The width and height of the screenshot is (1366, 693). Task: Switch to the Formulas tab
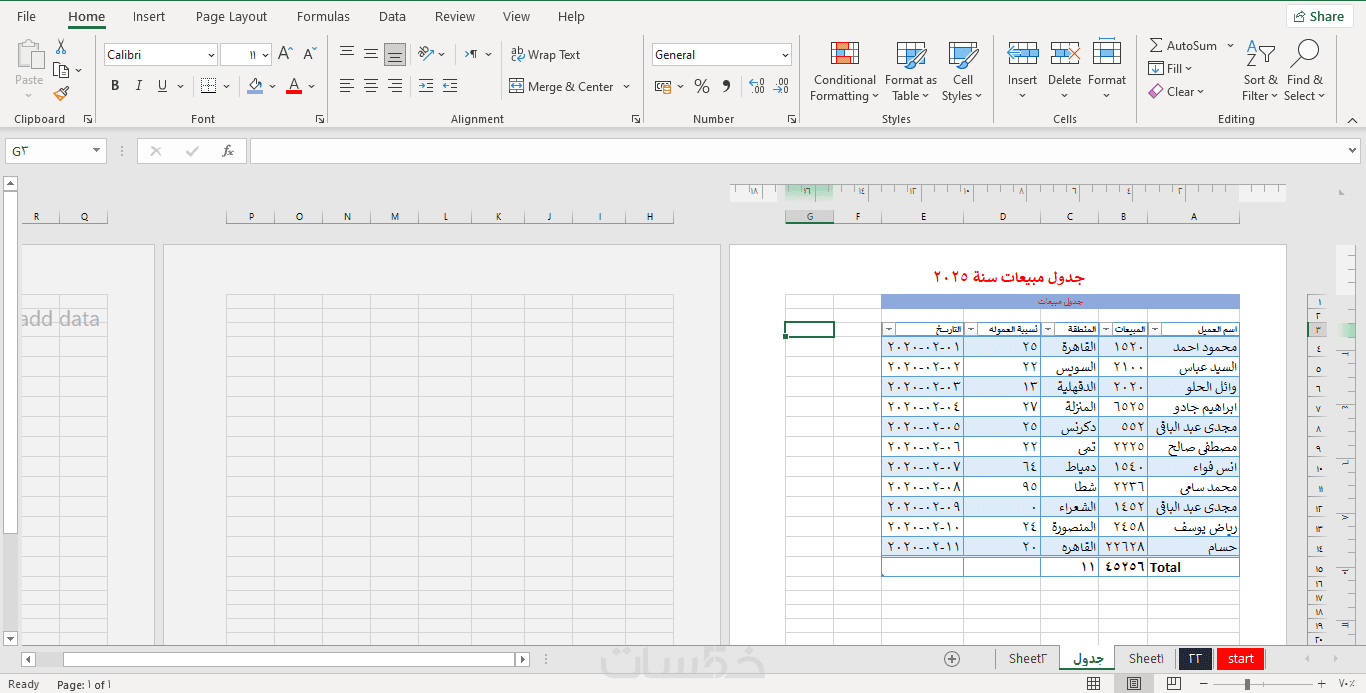coord(323,16)
